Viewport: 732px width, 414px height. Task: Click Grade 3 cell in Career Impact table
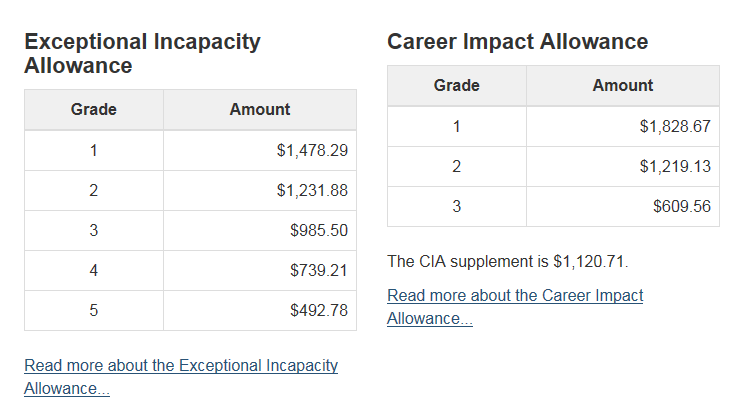(457, 206)
